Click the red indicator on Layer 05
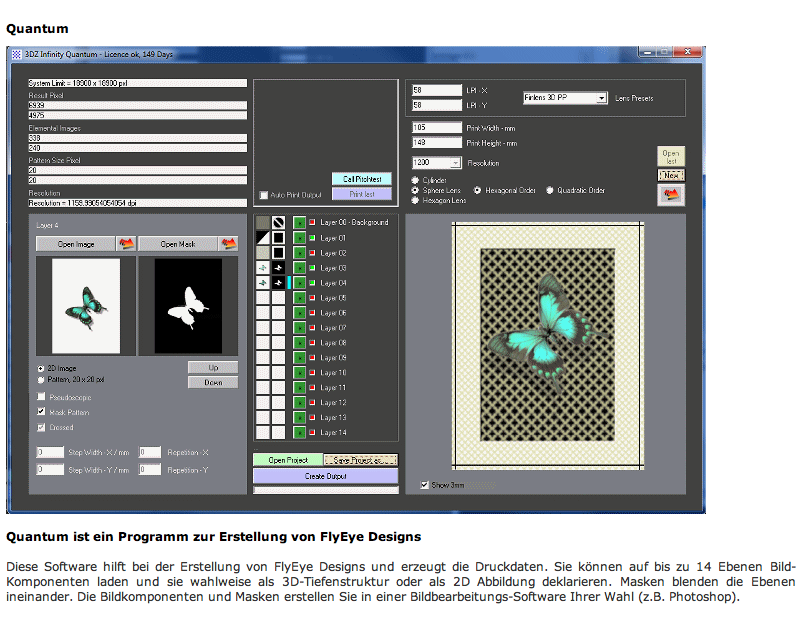The height and width of the screenshot is (621, 808). [x=312, y=298]
